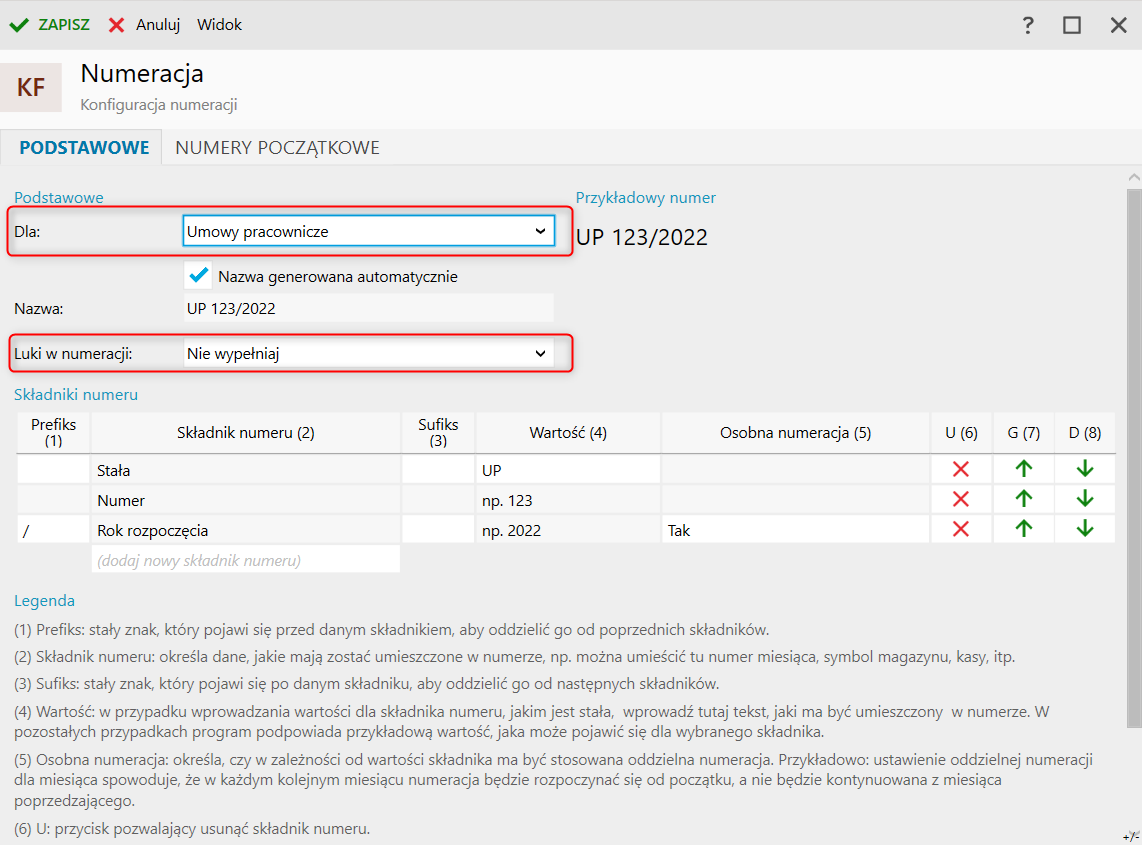Select the Podstawowe tab
The width and height of the screenshot is (1142, 845).
[x=84, y=148]
